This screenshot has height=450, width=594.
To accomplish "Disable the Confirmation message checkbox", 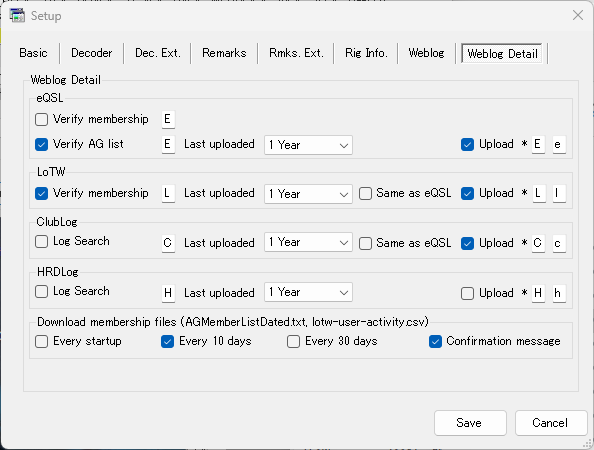I will pos(435,341).
